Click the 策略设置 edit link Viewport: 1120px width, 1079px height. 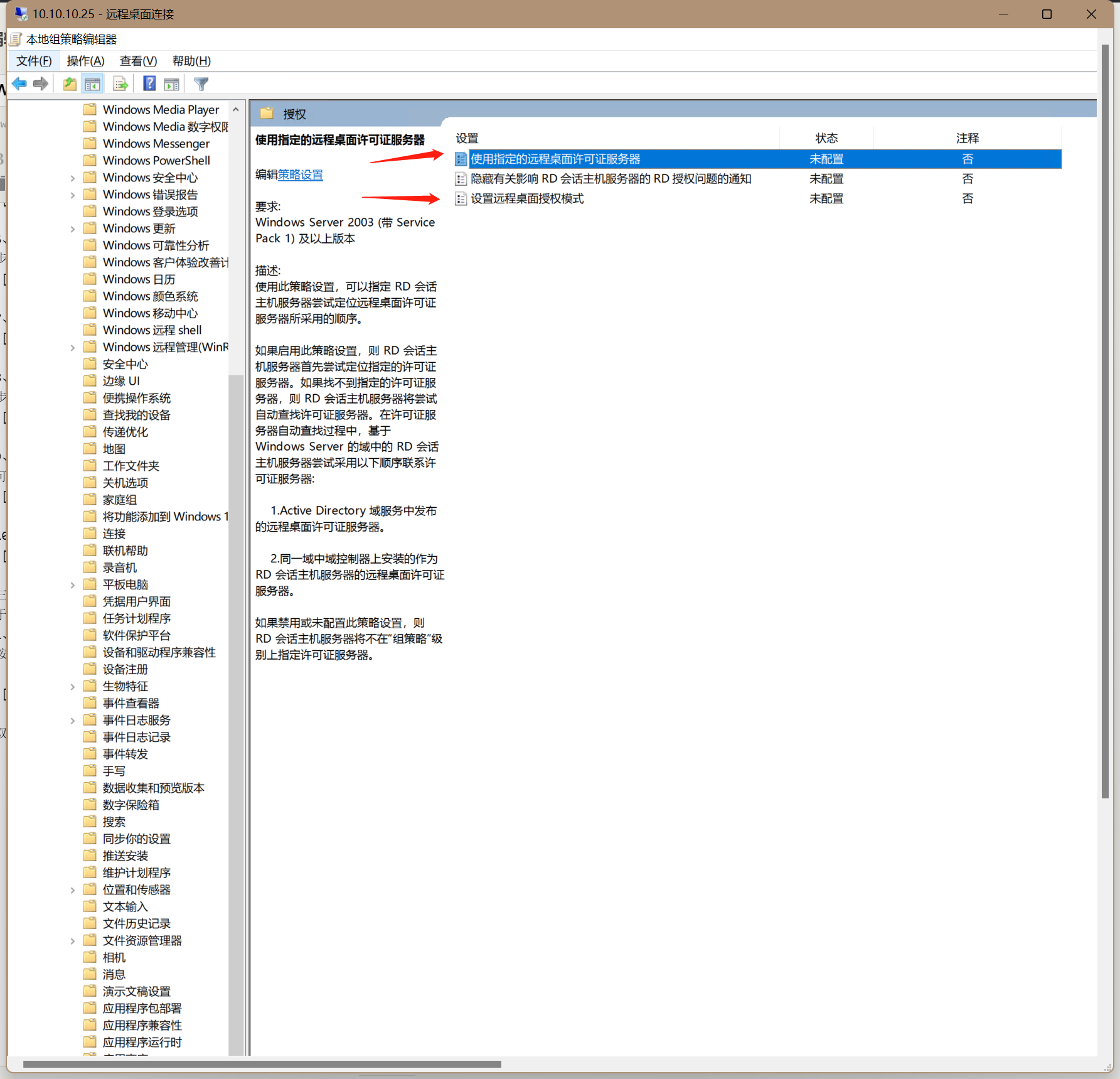301,175
